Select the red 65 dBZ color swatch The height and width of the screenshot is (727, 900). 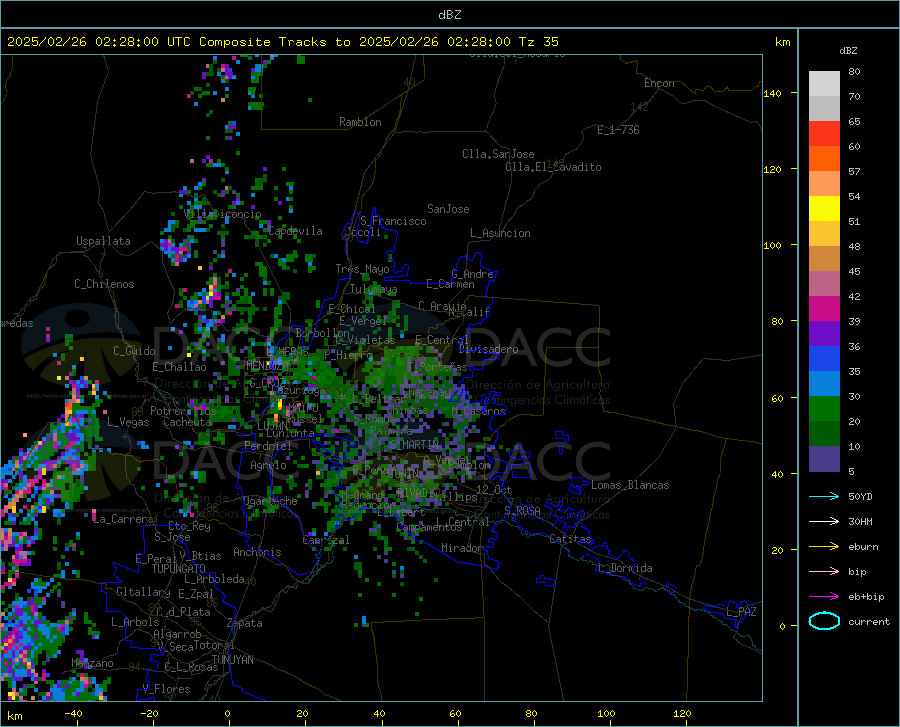(824, 134)
